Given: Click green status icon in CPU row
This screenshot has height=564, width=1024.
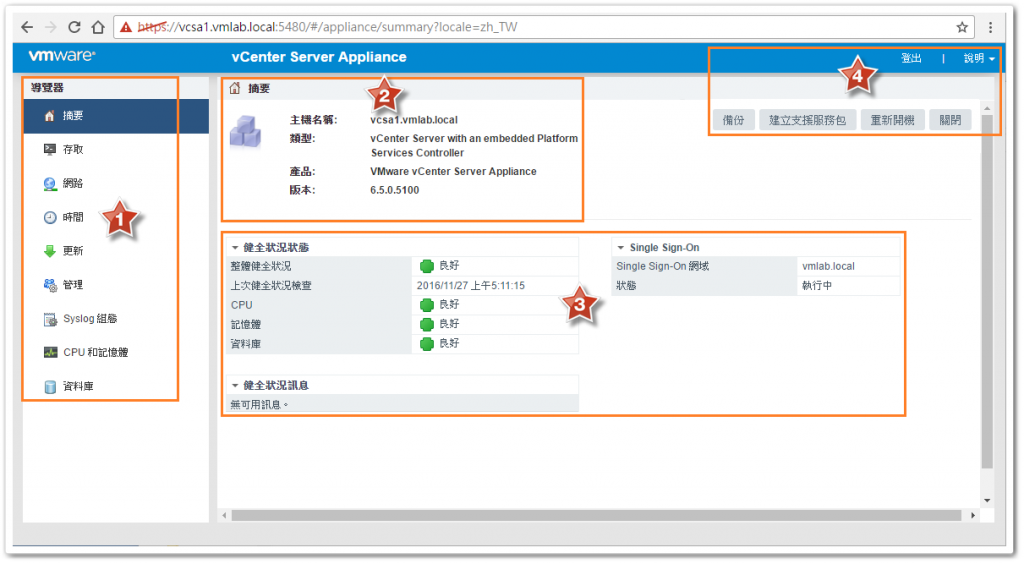Looking at the screenshot, I should 427,304.
